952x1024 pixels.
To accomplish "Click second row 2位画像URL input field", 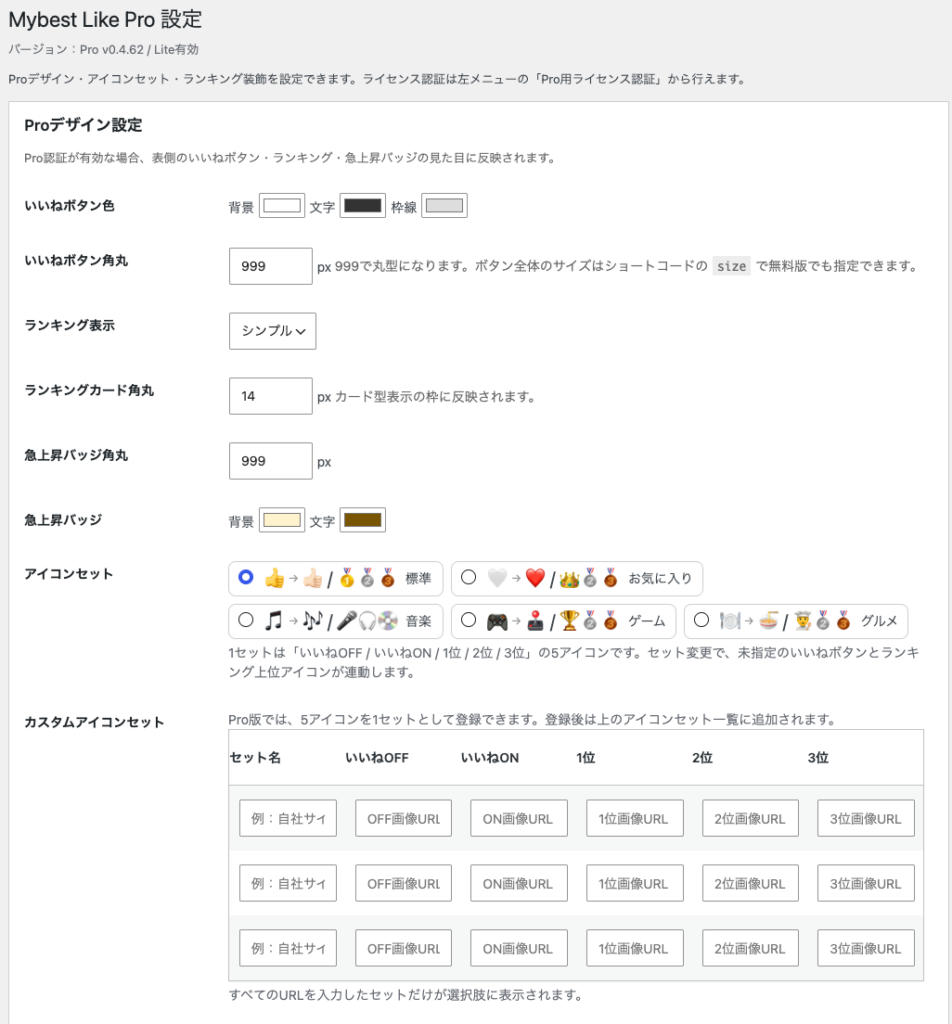I will pyautogui.click(x=750, y=883).
